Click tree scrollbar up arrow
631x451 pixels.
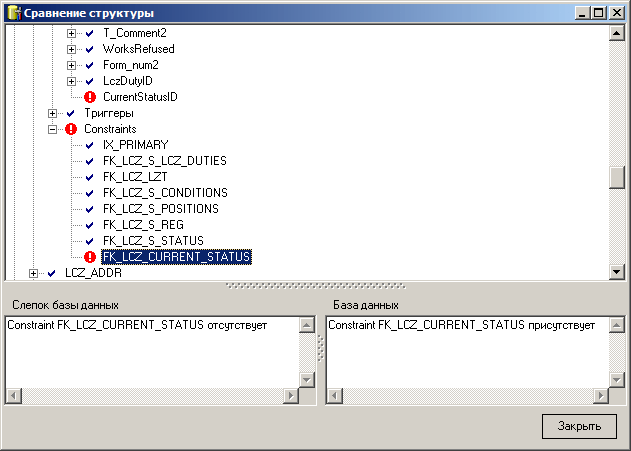[x=617, y=33]
